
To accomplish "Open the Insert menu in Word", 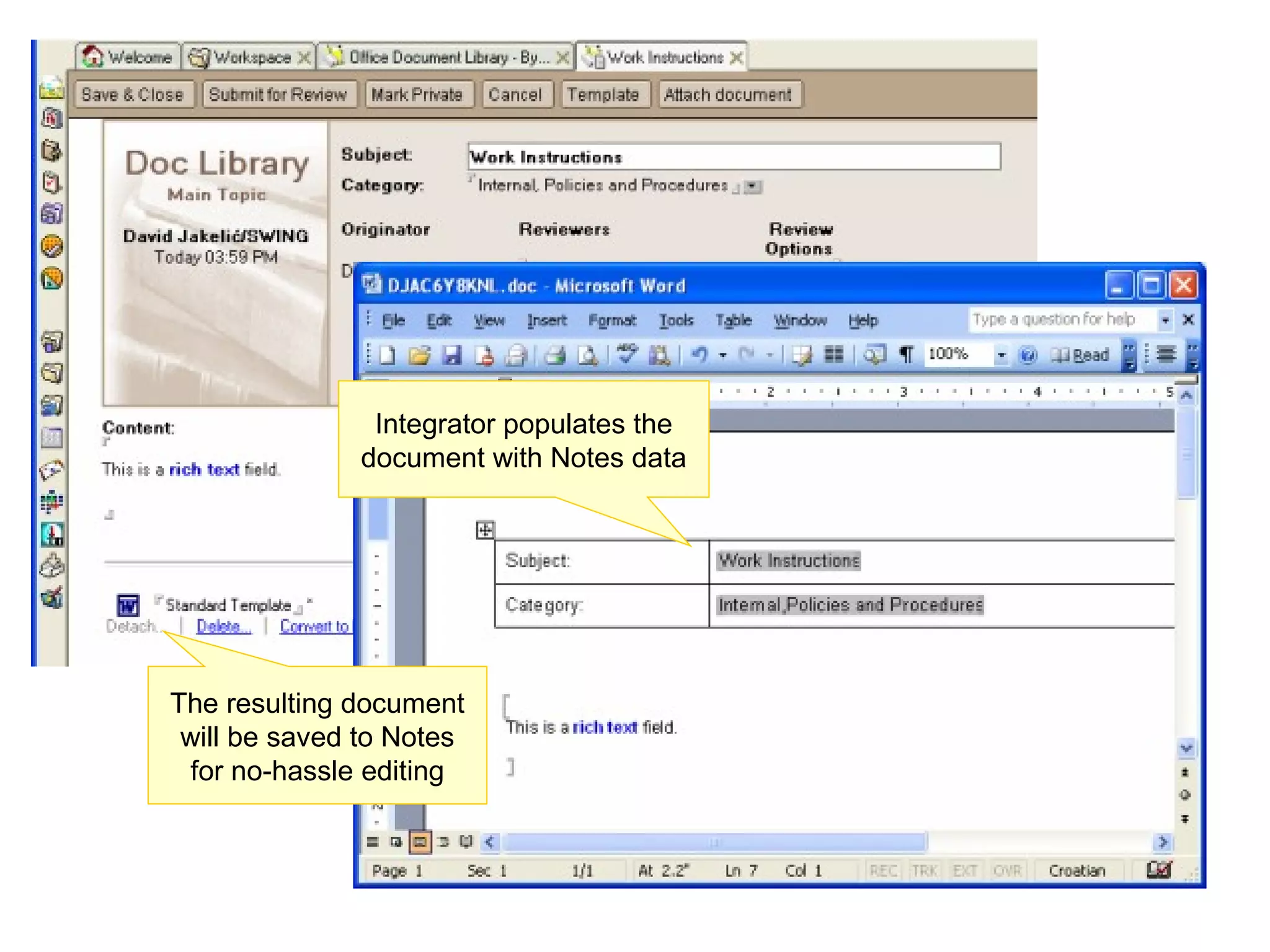I will tap(547, 320).
